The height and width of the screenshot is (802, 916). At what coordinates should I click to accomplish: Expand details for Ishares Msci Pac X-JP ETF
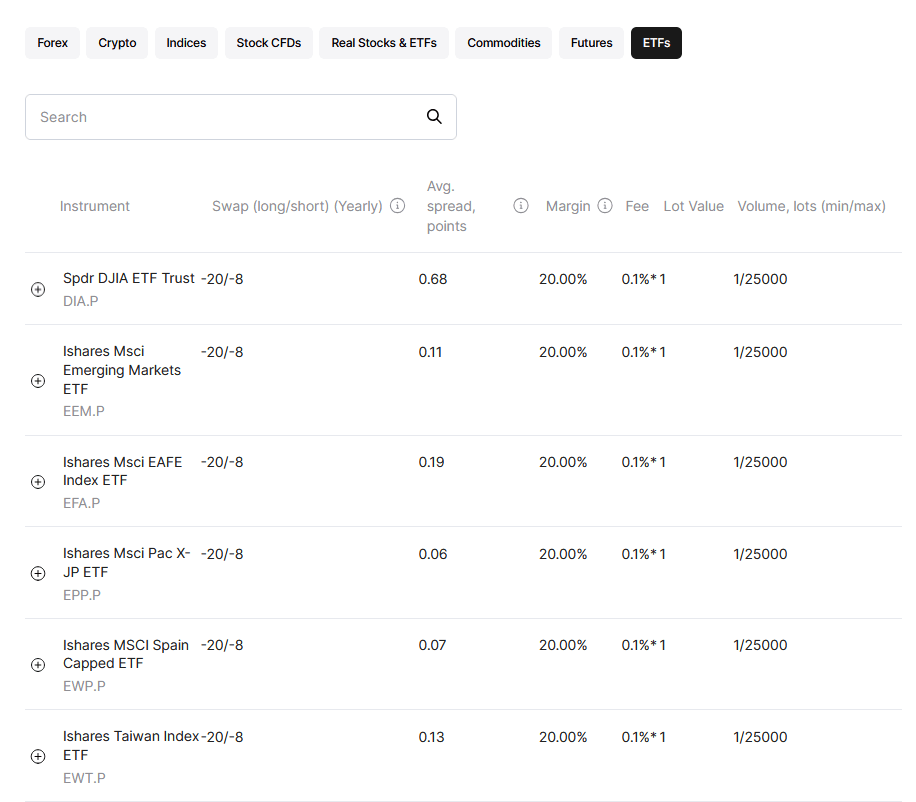pyautogui.click(x=37, y=573)
